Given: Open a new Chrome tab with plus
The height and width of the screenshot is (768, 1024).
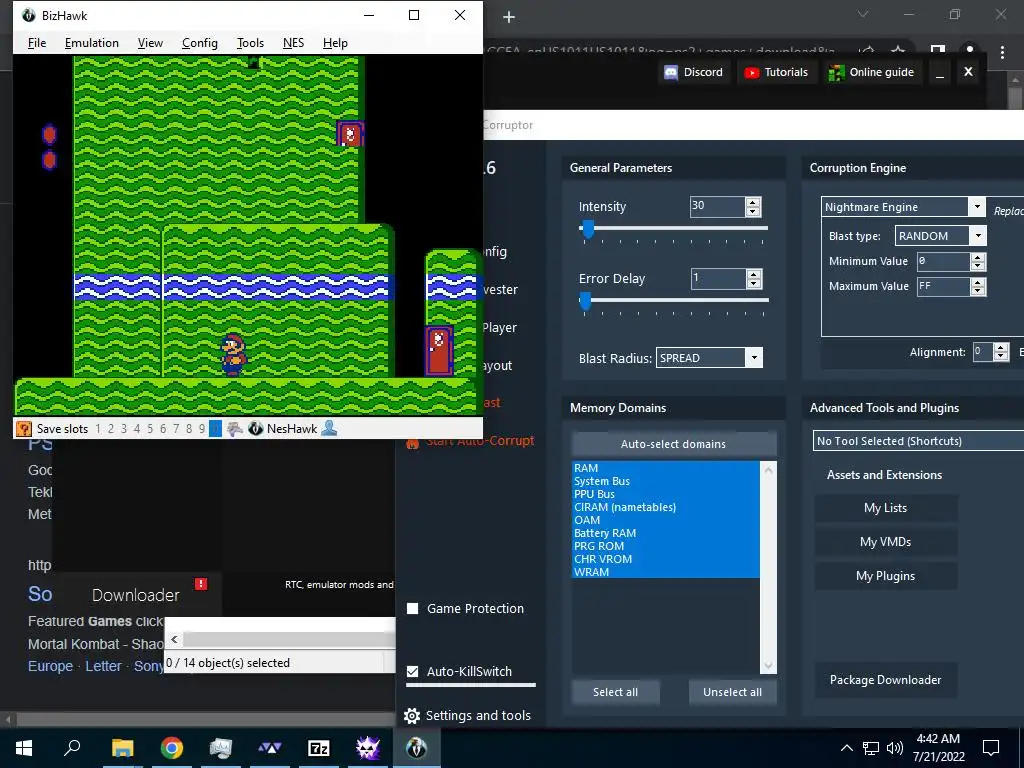Looking at the screenshot, I should pos(509,17).
